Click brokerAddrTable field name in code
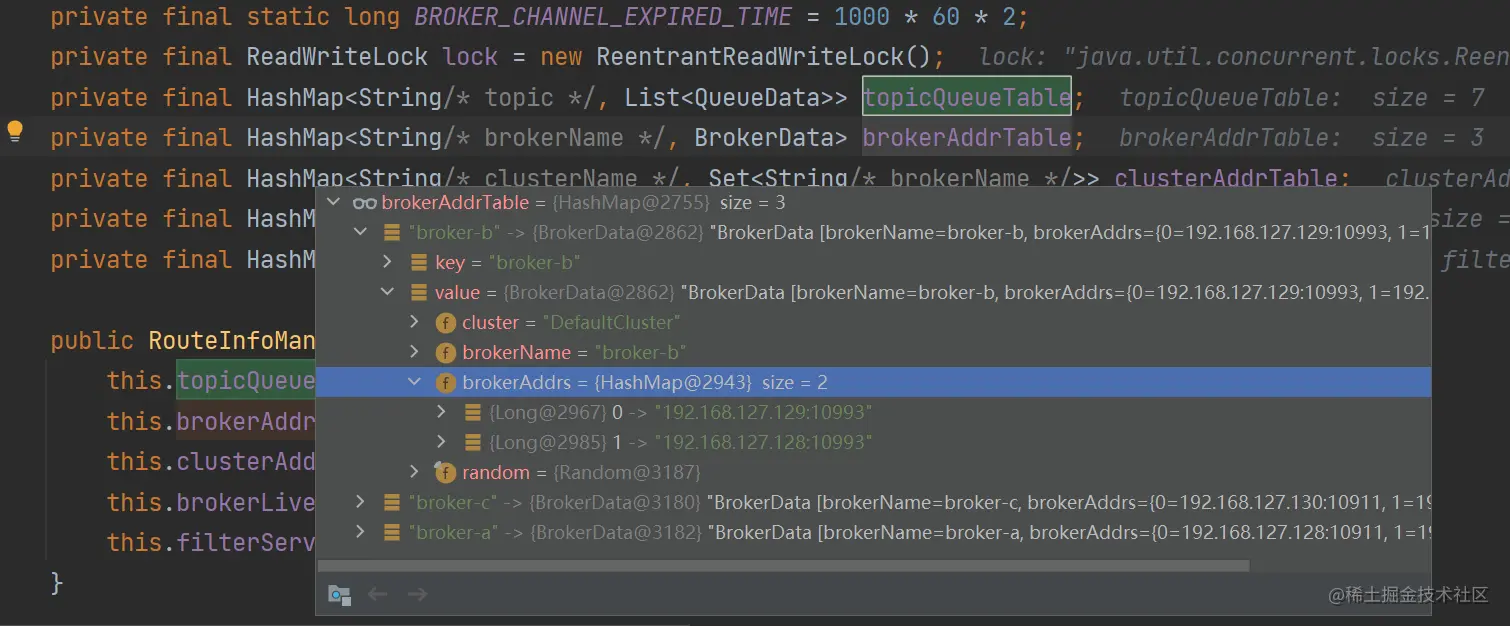The width and height of the screenshot is (1510, 626). pyautogui.click(x=967, y=138)
